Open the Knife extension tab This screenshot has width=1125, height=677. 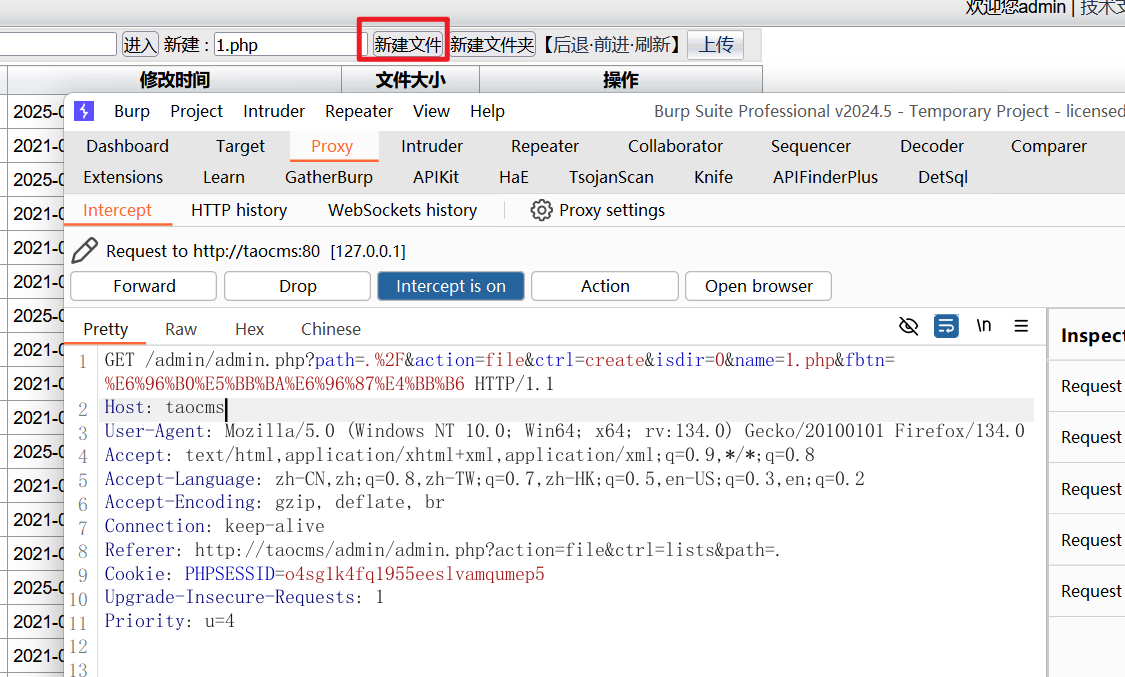(714, 177)
